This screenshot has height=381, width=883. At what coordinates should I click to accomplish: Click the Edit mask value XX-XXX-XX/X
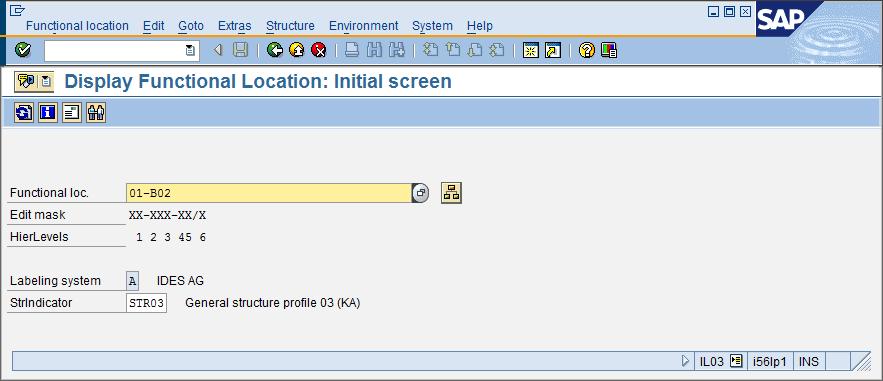point(167,215)
